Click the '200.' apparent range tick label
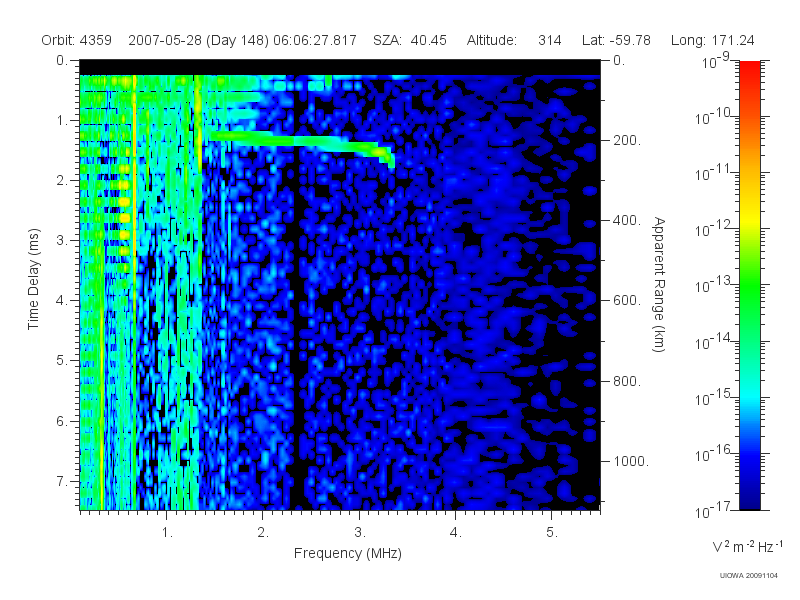The width and height of the screenshot is (800, 600). [627, 140]
